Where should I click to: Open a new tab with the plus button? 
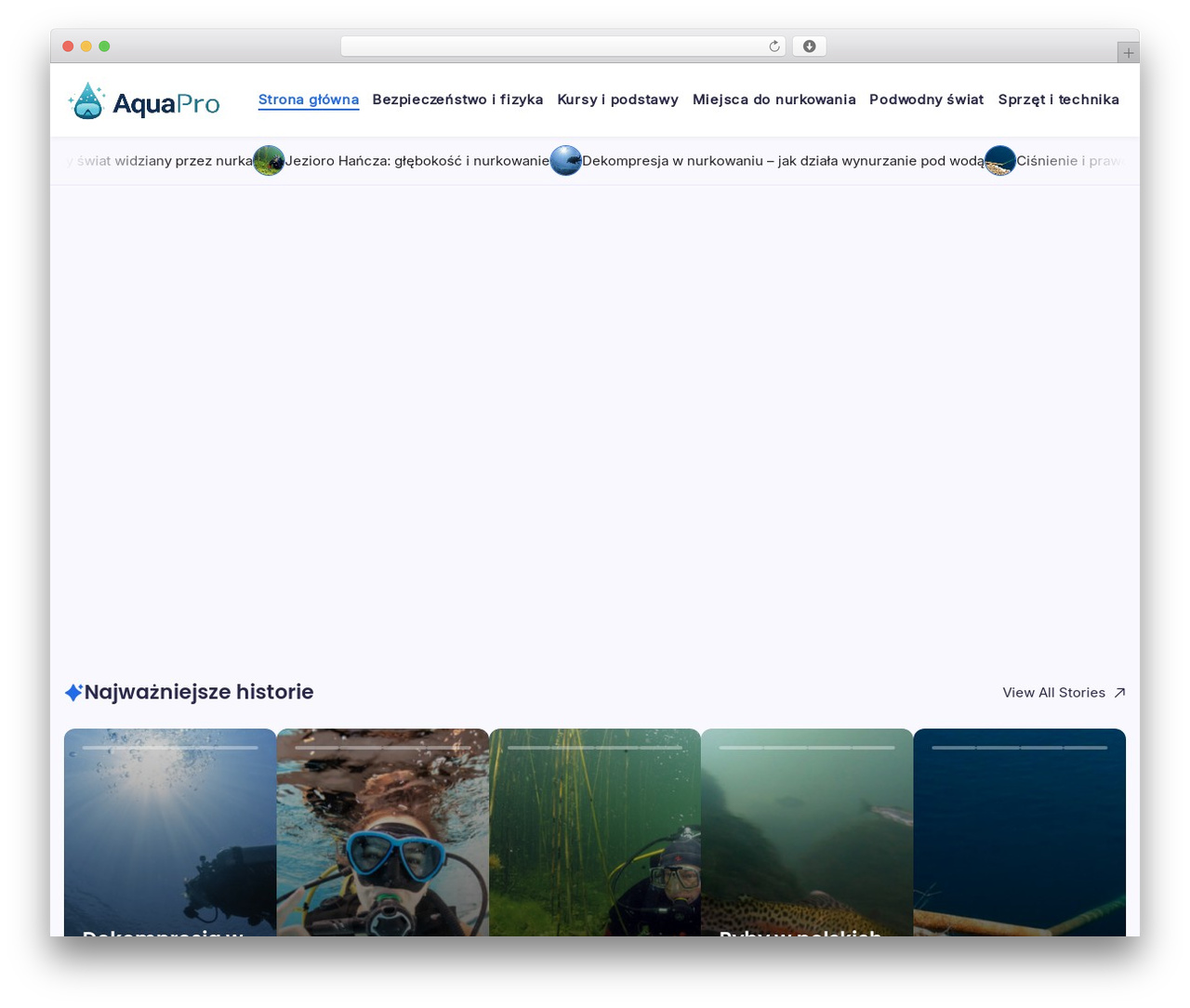coord(1128,53)
